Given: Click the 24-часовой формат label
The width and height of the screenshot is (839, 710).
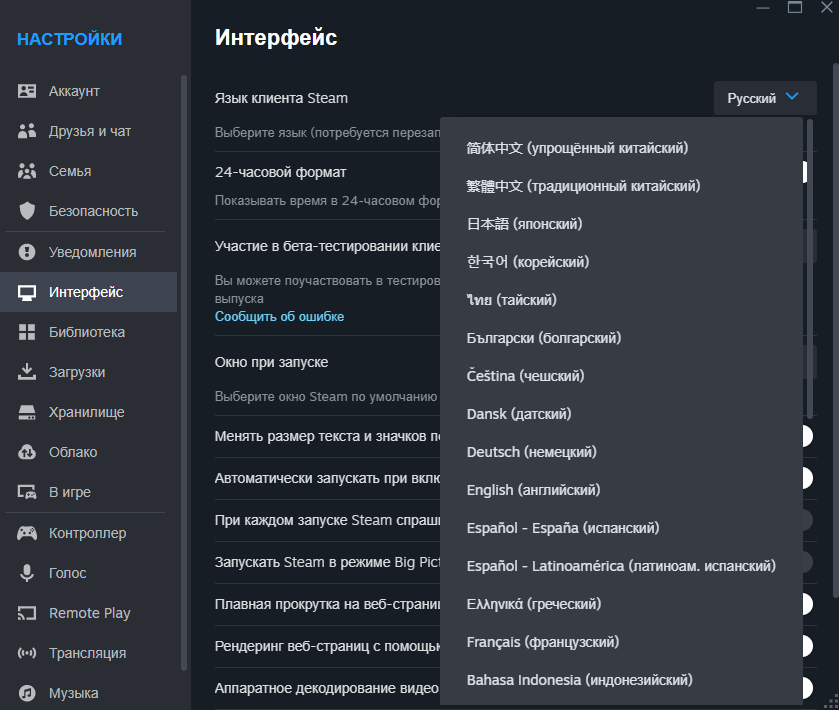Looking at the screenshot, I should pos(280,172).
